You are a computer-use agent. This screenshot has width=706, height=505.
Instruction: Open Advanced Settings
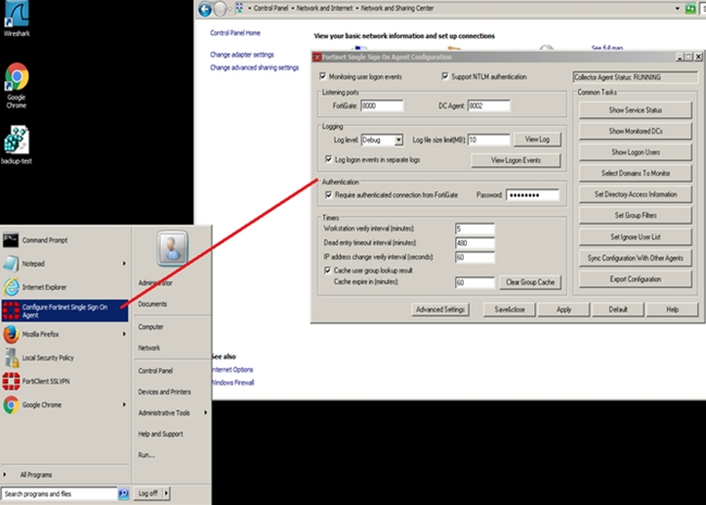[440, 310]
